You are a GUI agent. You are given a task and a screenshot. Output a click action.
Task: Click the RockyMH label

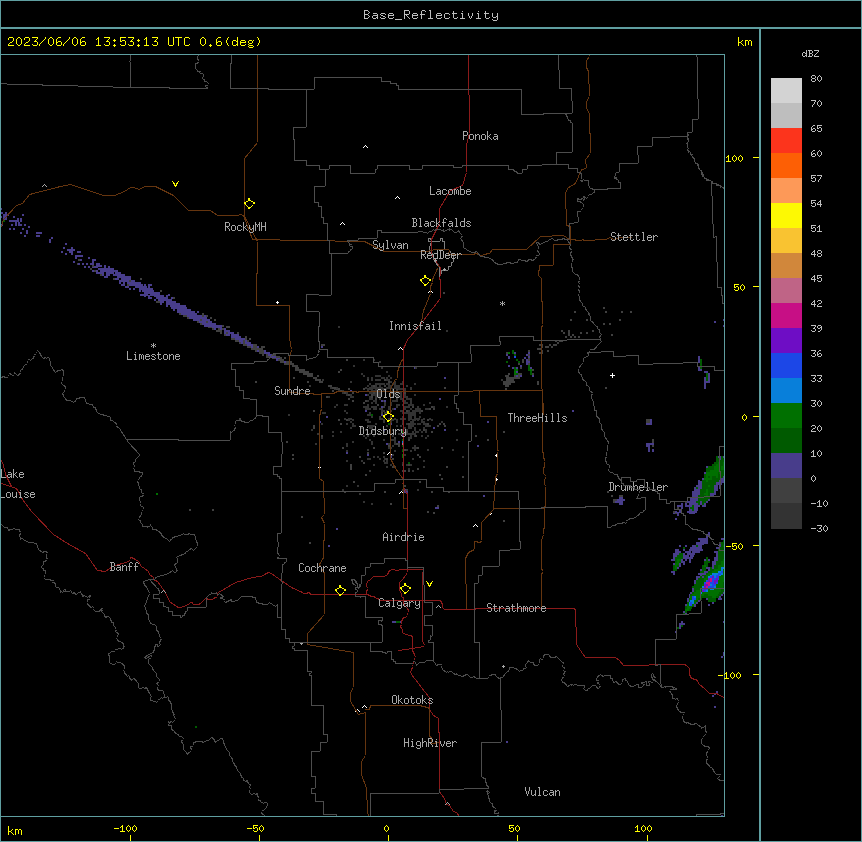(x=245, y=227)
